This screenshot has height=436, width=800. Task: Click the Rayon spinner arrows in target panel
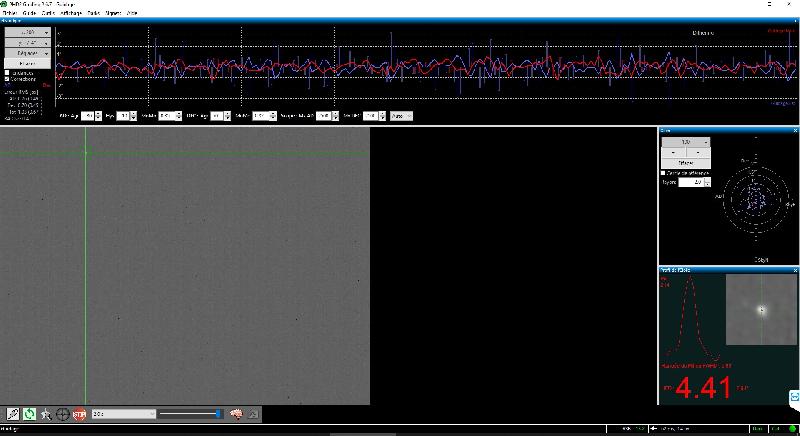click(x=707, y=182)
